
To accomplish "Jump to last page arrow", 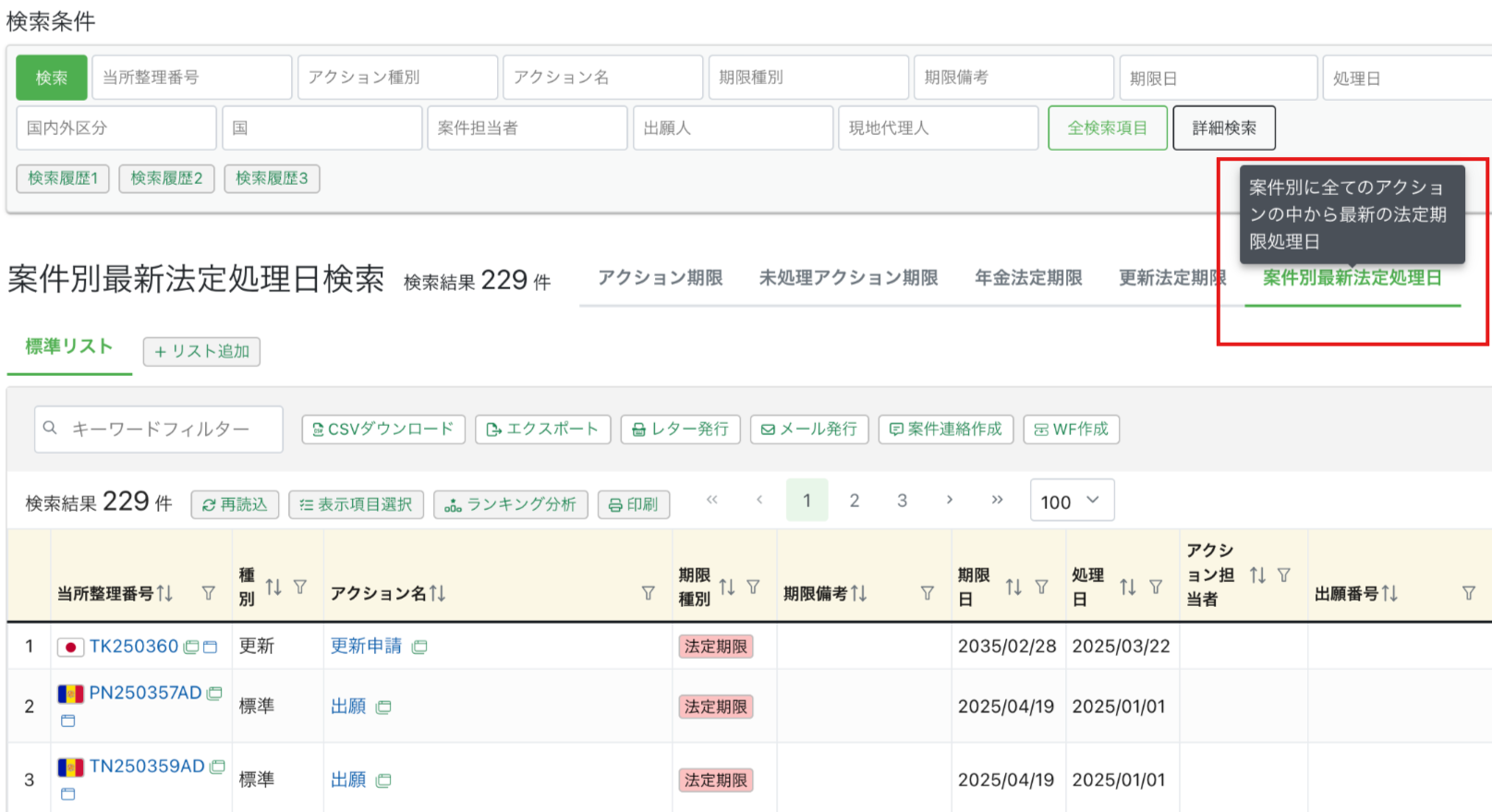I will (998, 501).
